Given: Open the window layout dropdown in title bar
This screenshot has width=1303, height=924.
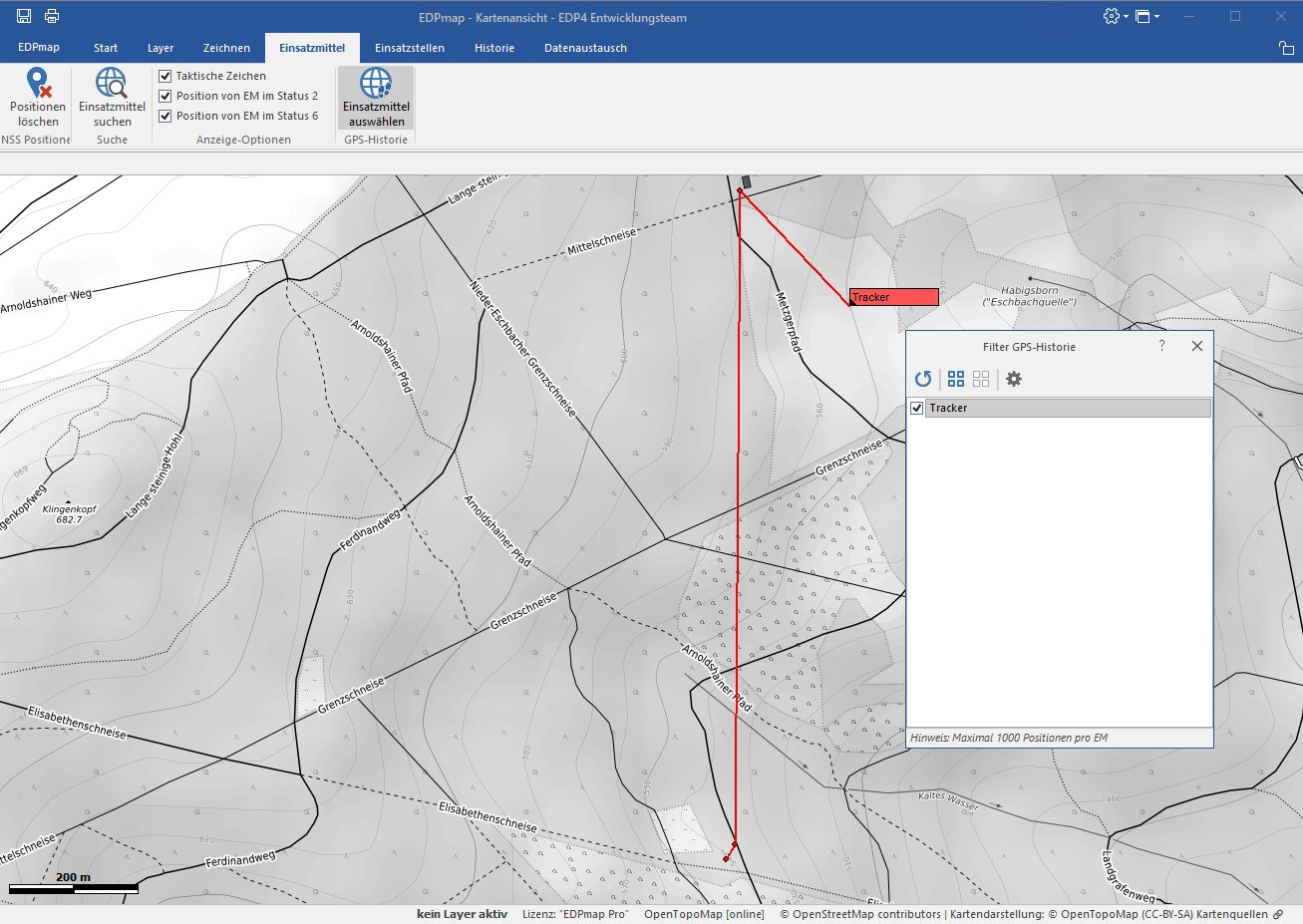Looking at the screenshot, I should pos(1147,17).
